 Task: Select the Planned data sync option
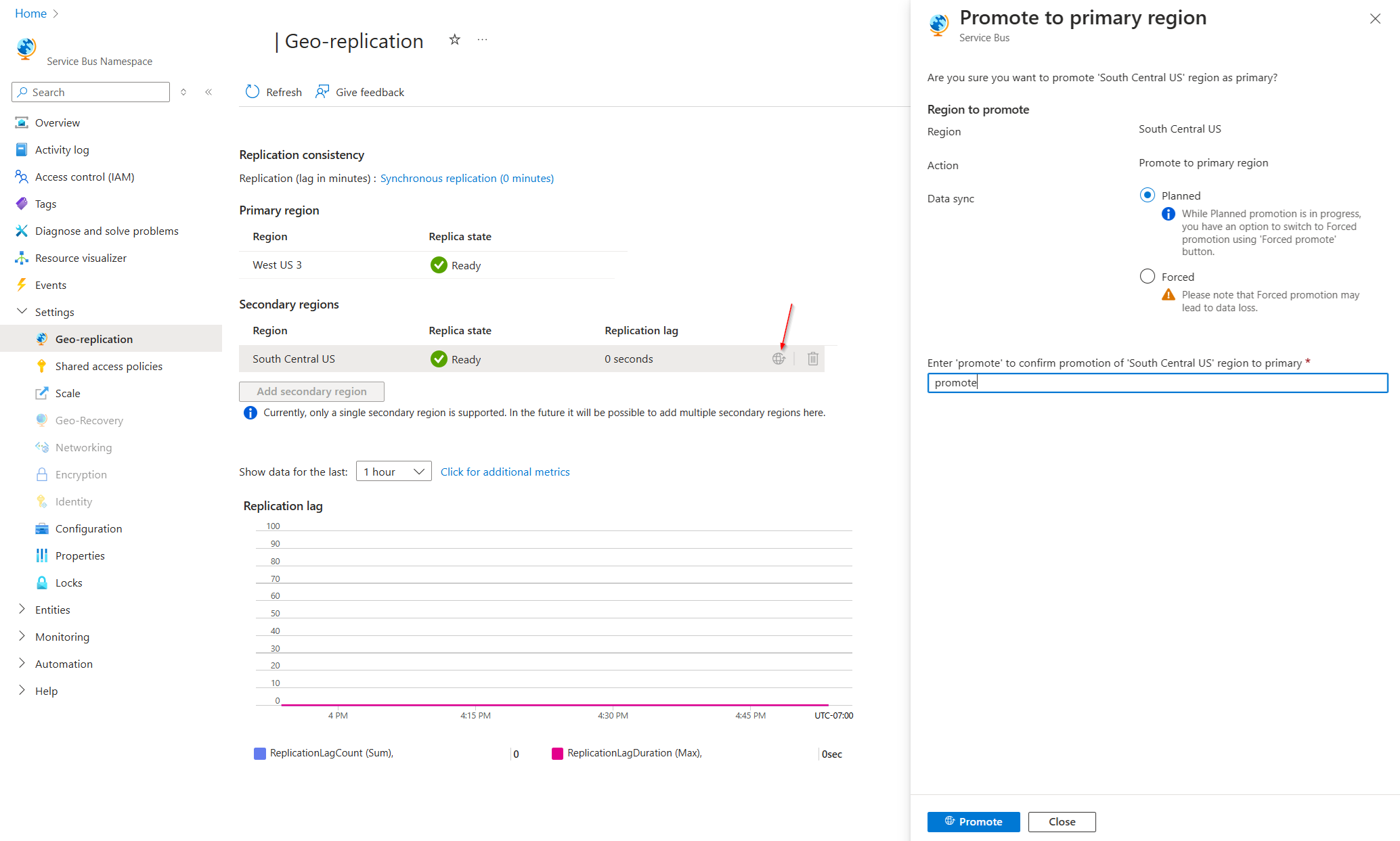(1147, 196)
